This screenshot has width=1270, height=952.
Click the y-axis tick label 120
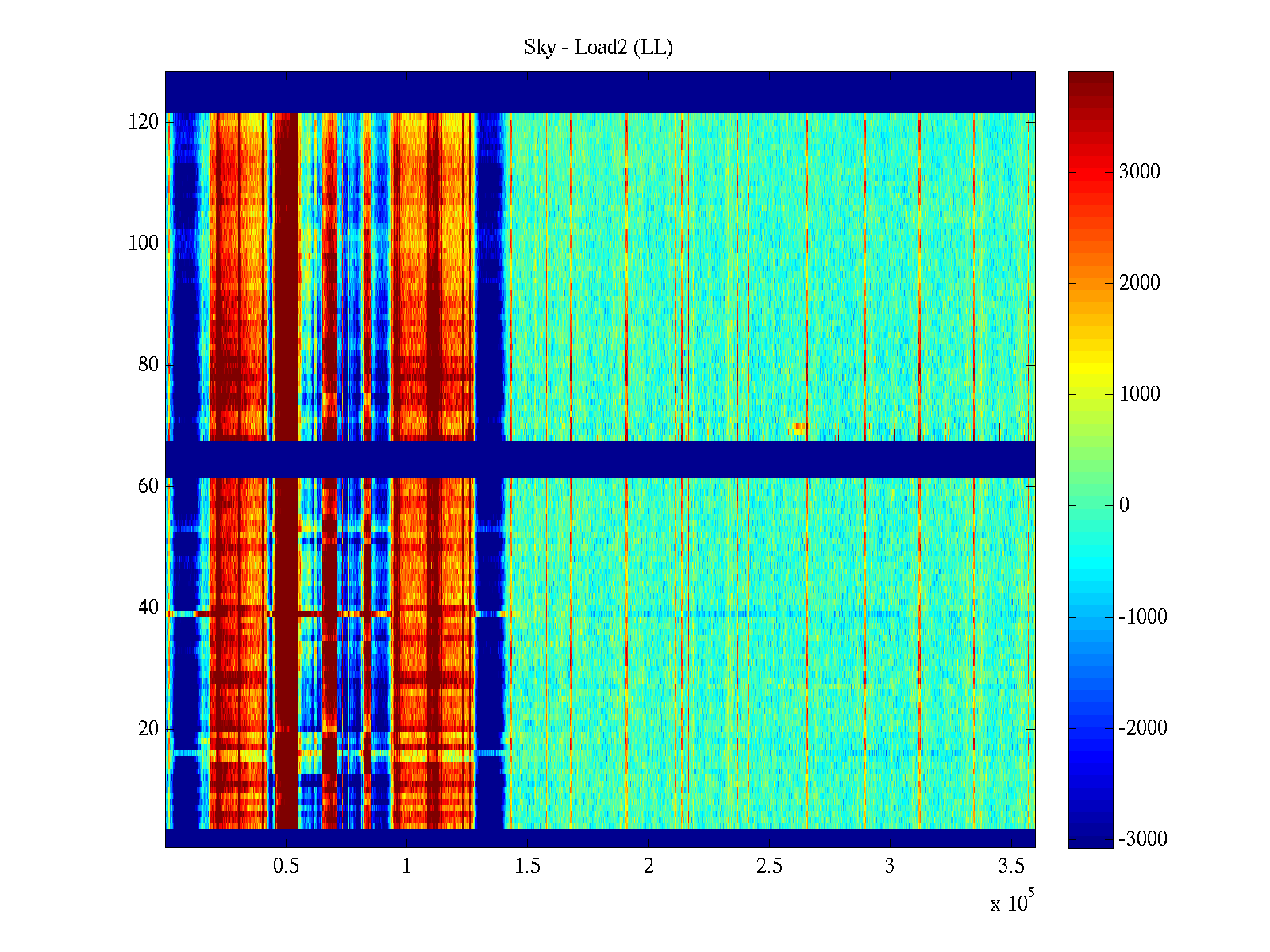144,122
